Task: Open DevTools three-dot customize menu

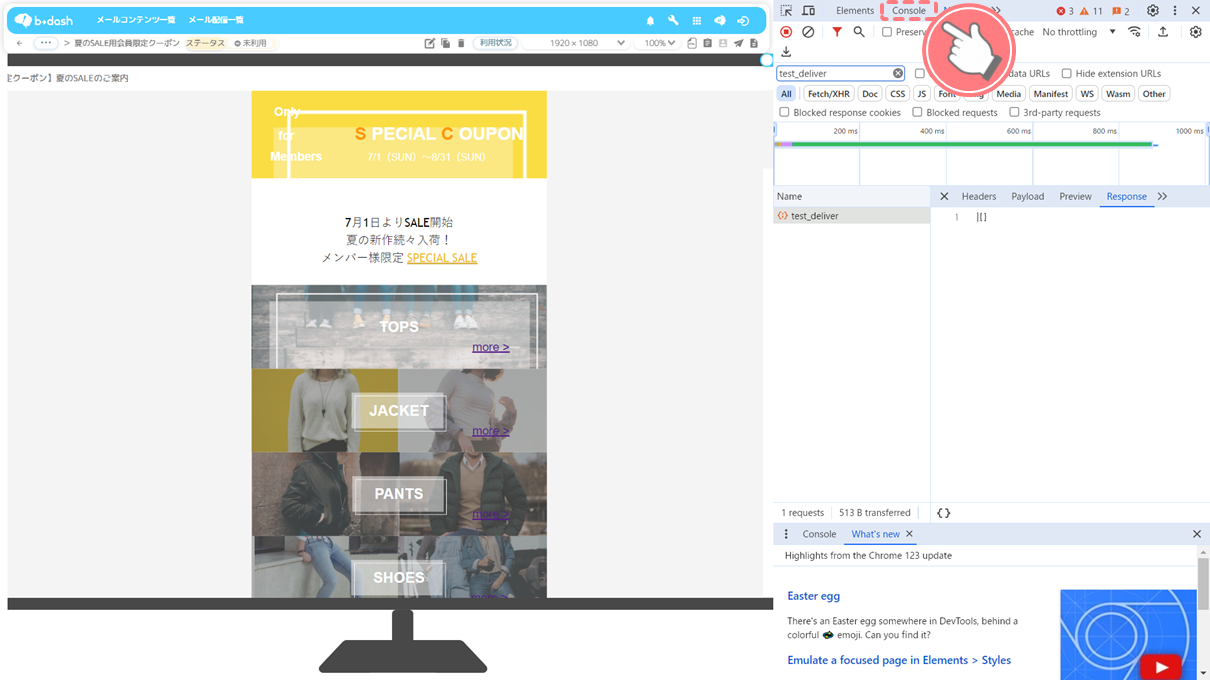Action: tap(1175, 11)
